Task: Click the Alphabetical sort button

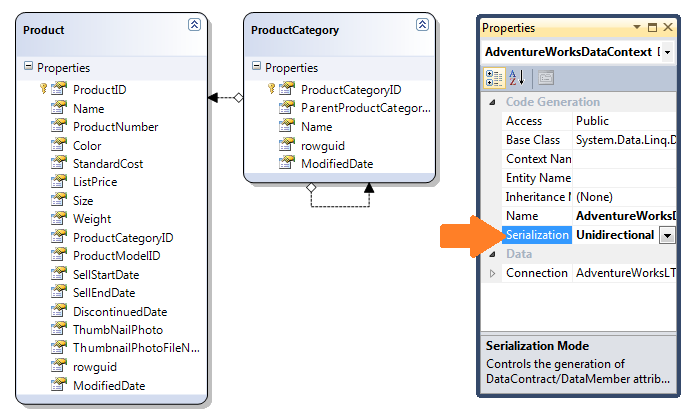Action: (x=516, y=78)
